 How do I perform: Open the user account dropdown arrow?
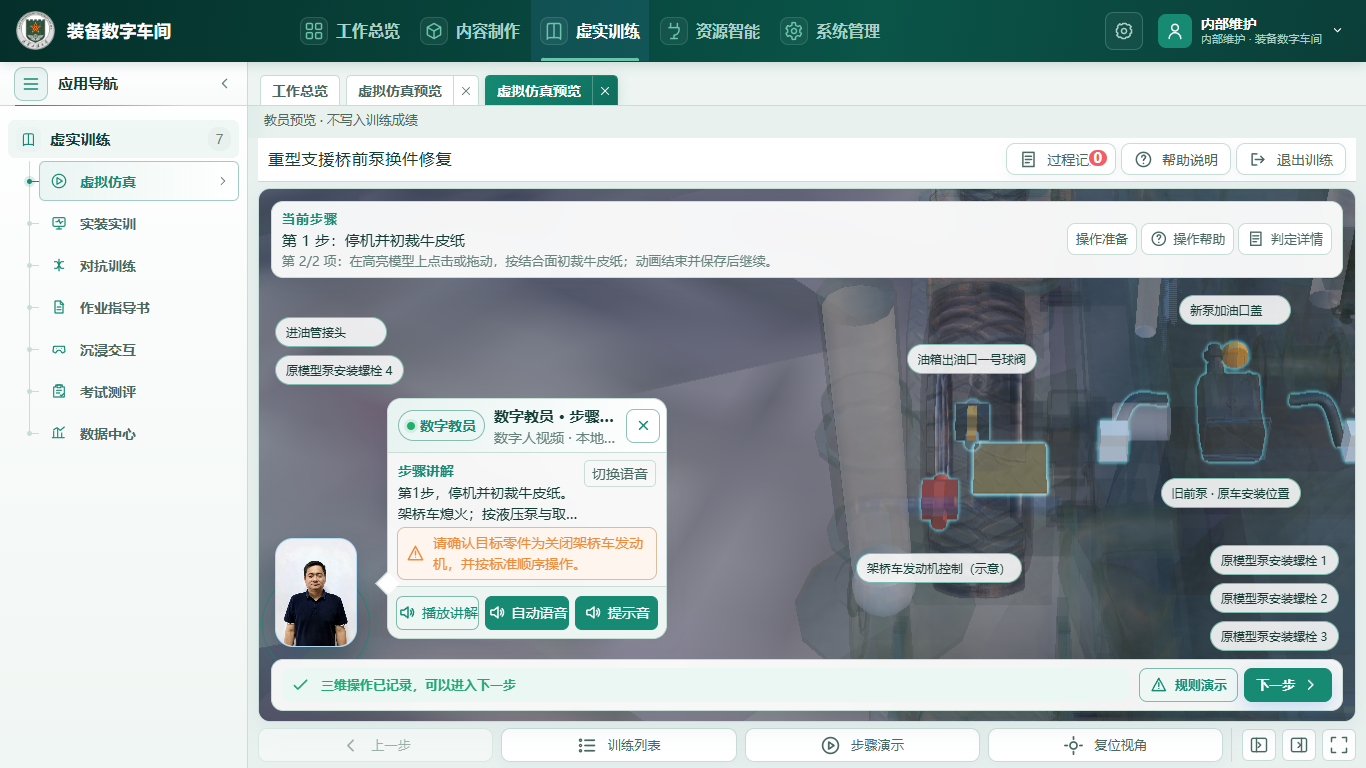[1338, 31]
